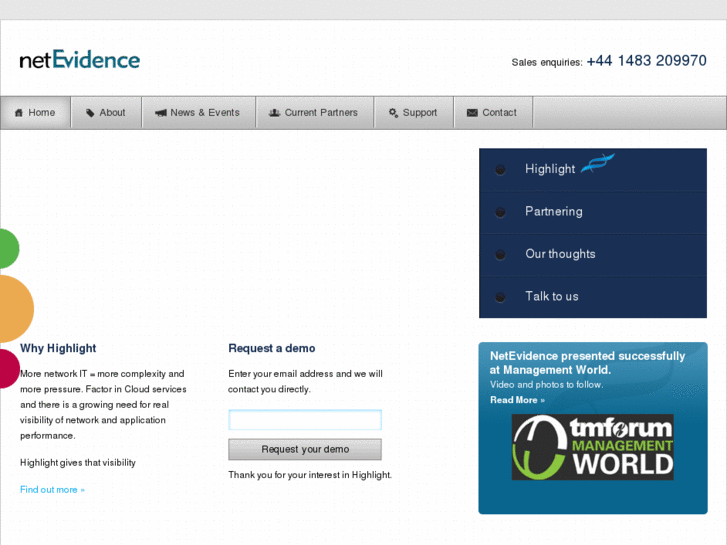
Task: Click the bullet dot next to Highlight
Action: (x=500, y=170)
